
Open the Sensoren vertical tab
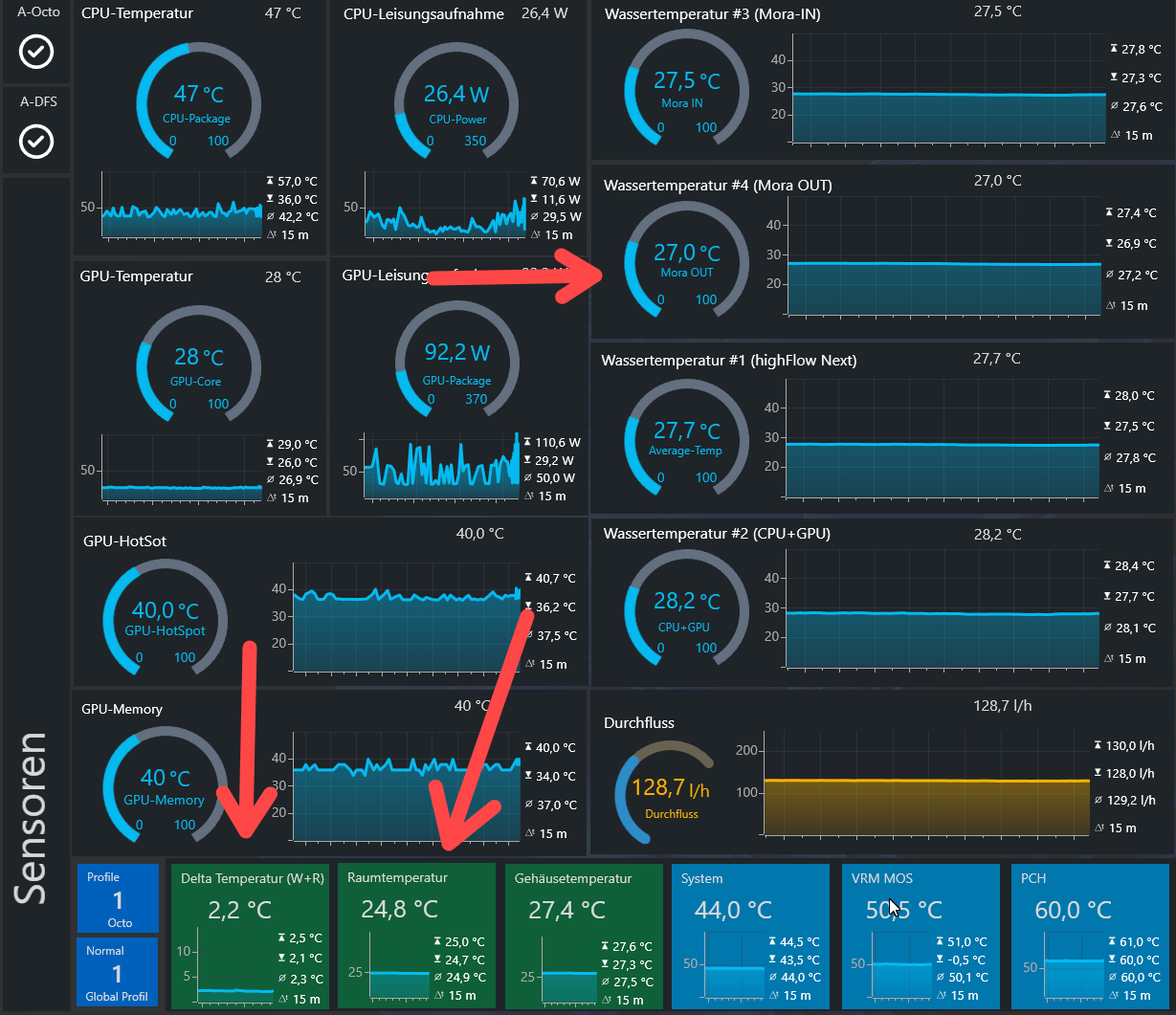(x=33, y=817)
